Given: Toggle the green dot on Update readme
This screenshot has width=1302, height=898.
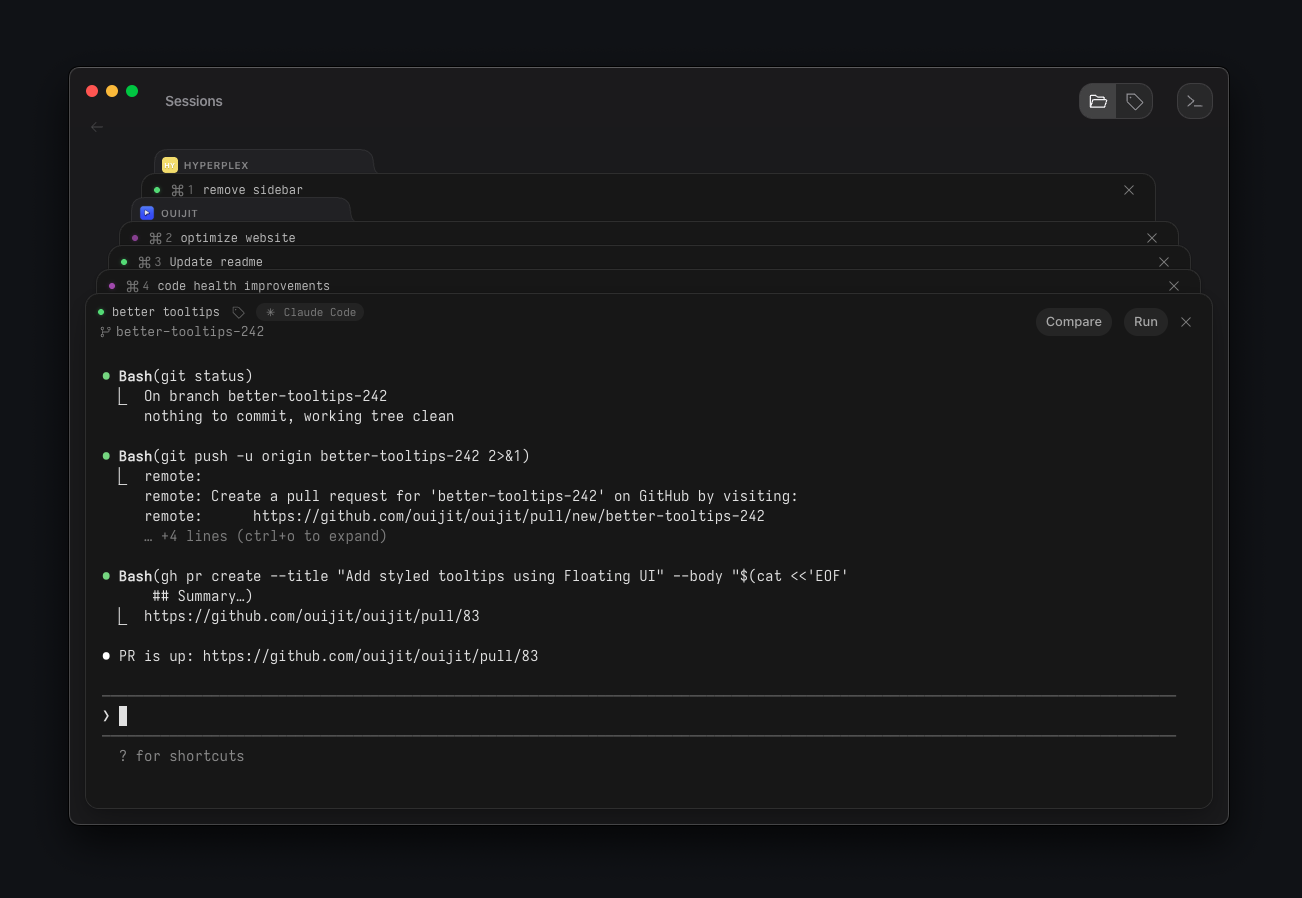Looking at the screenshot, I should point(123,261).
